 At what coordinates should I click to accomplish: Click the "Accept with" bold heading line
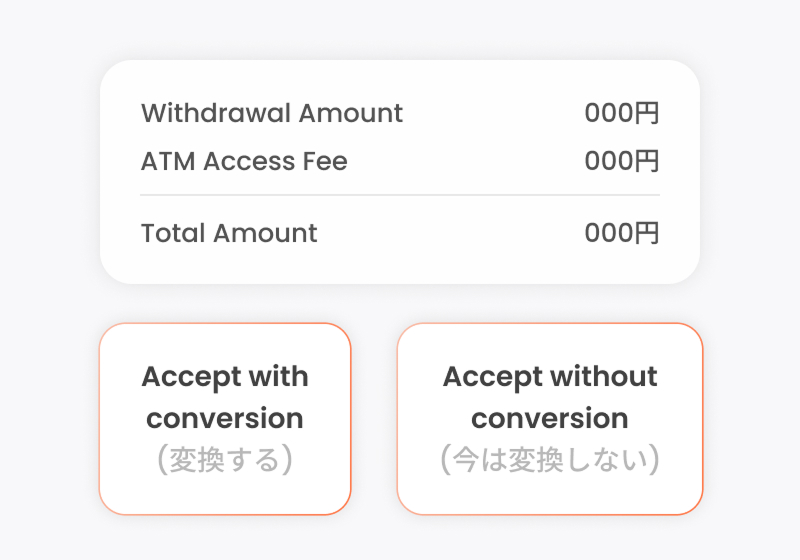[225, 377]
